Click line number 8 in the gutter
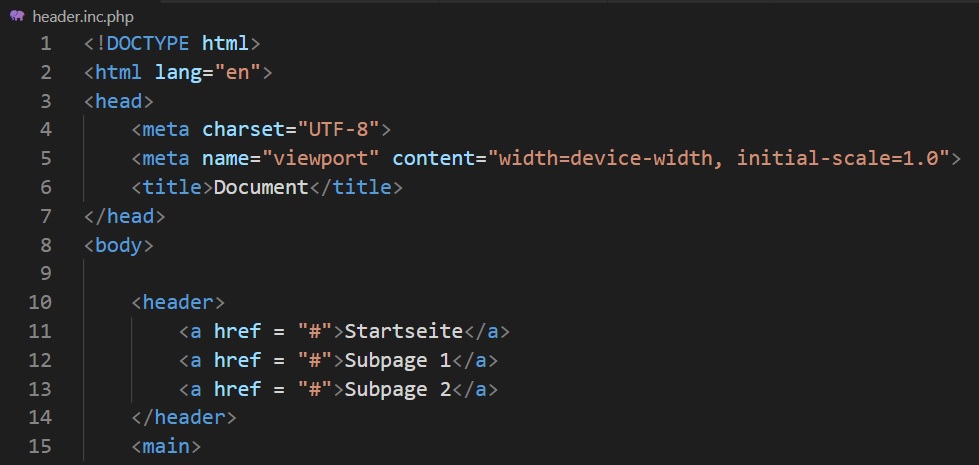This screenshot has height=465, width=979. [45, 245]
